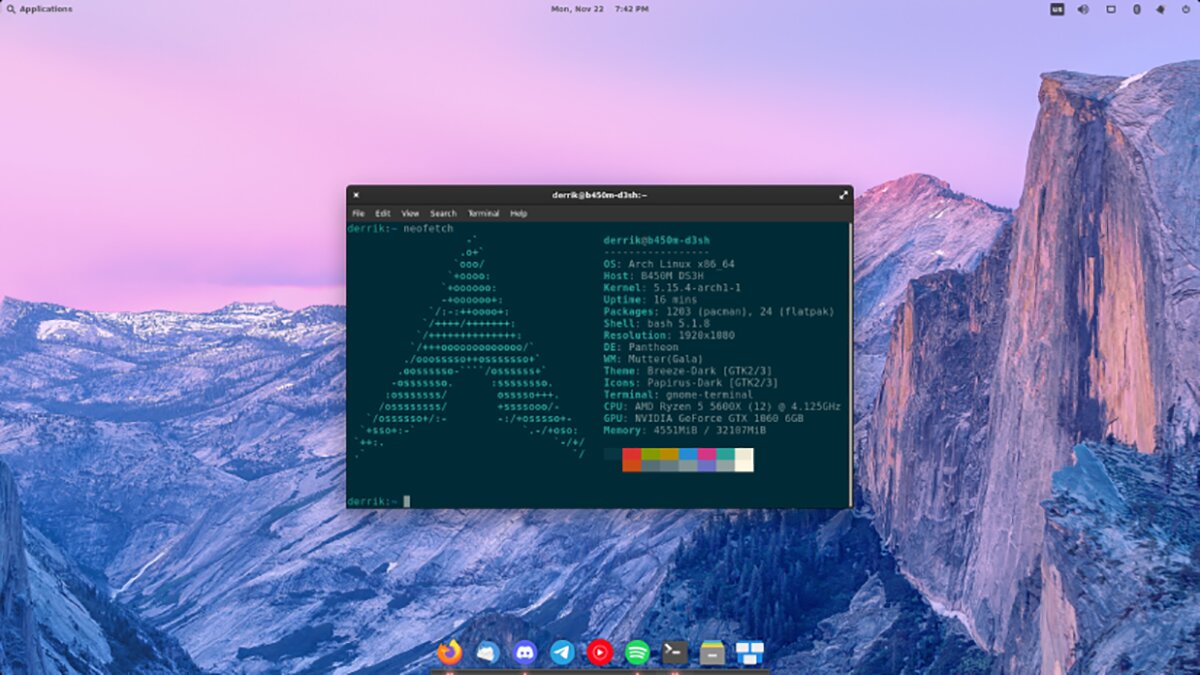The height and width of the screenshot is (675, 1200).
Task: Open the Search menu in the terminal
Action: [443, 213]
